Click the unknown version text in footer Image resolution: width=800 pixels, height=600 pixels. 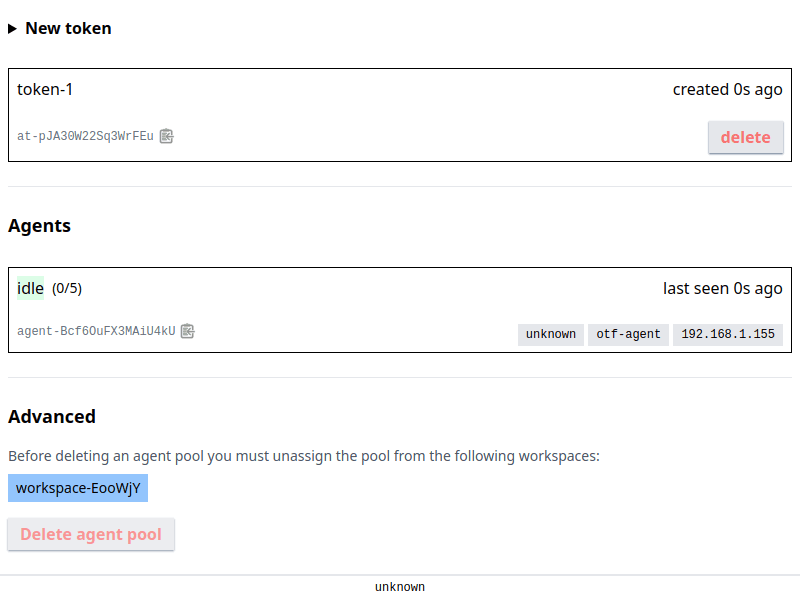[400, 587]
